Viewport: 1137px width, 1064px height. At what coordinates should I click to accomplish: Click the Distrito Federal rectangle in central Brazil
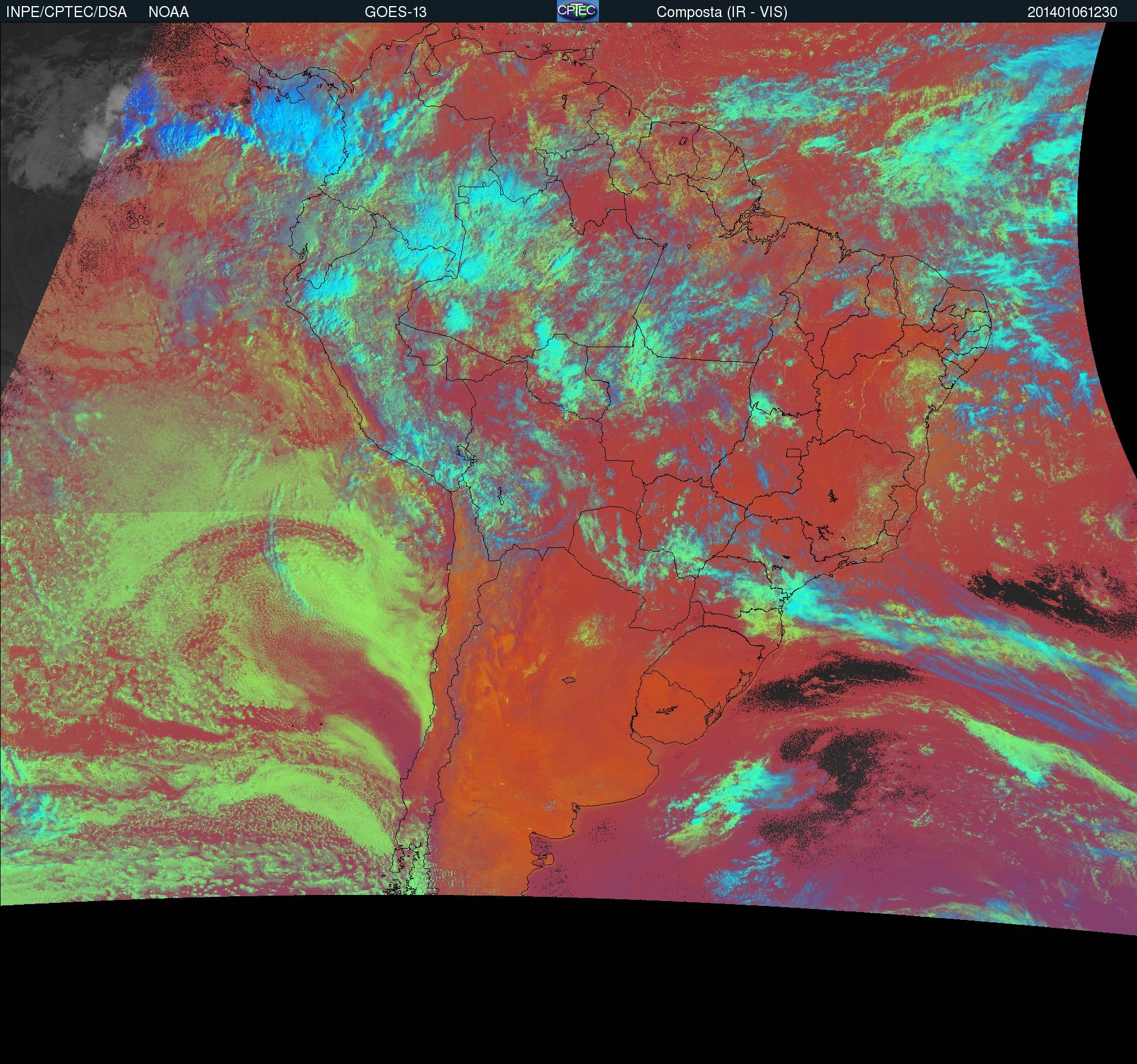tap(794, 452)
